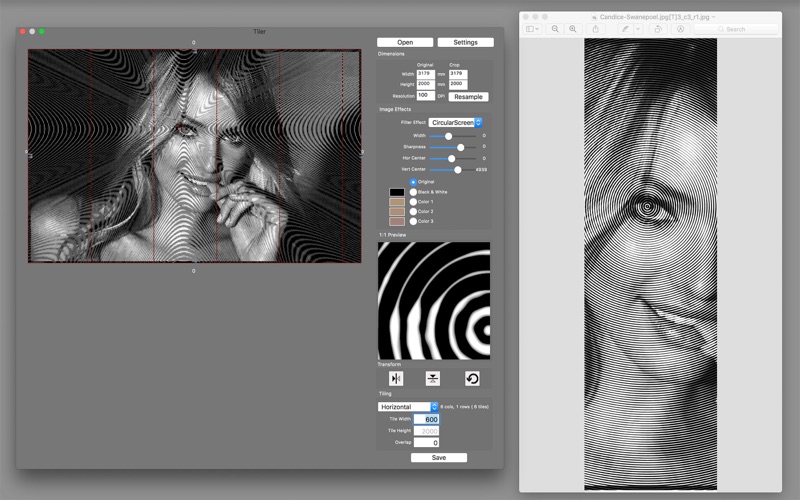Click the Resample button
The width and height of the screenshot is (800, 500).
coord(468,96)
